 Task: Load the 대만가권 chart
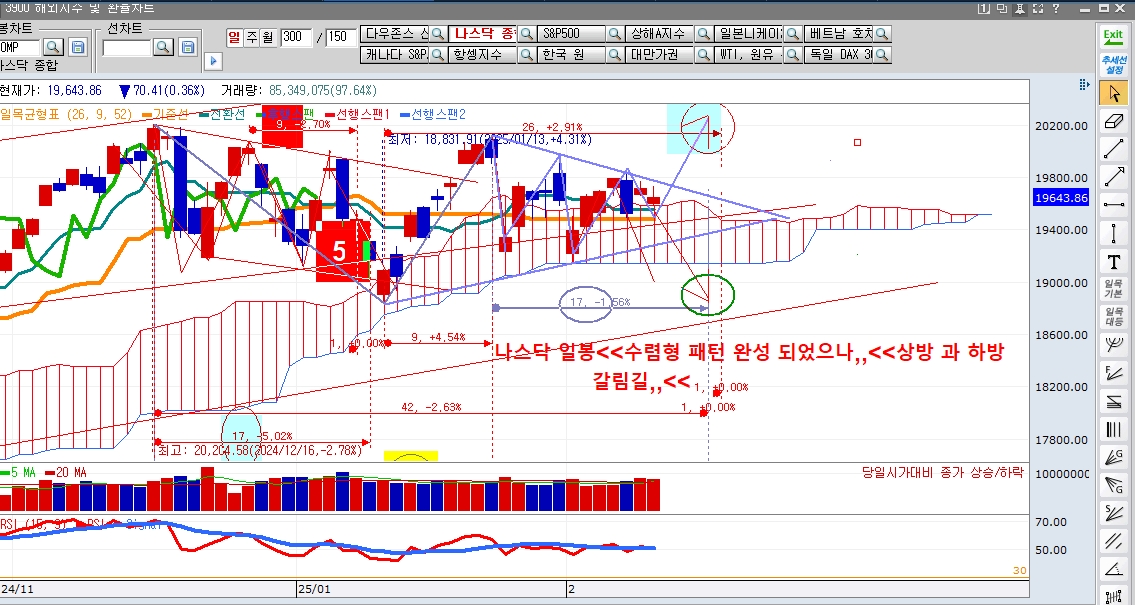660,55
